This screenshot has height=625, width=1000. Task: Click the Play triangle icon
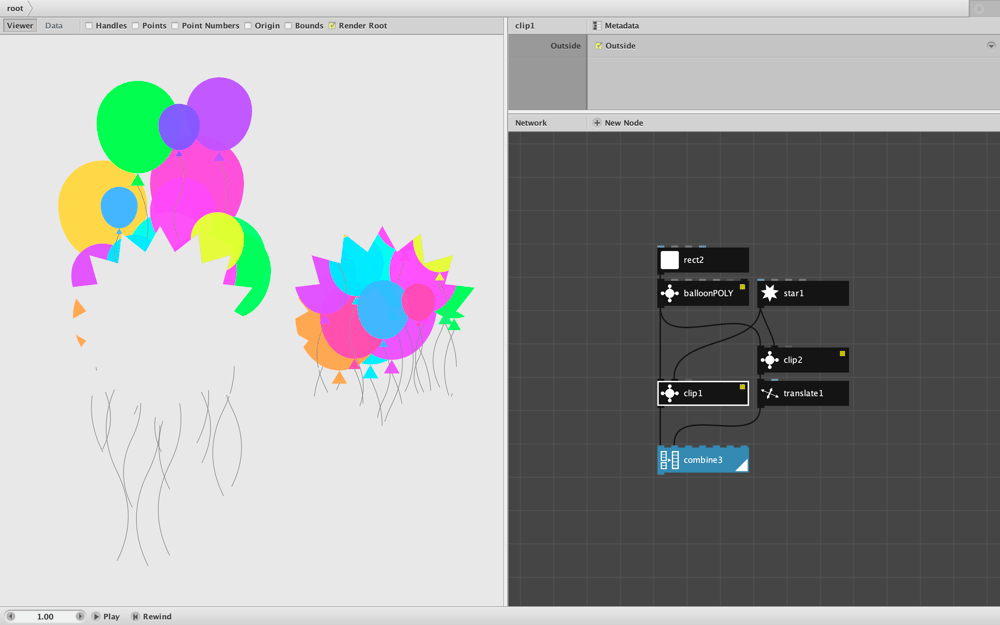(96, 616)
